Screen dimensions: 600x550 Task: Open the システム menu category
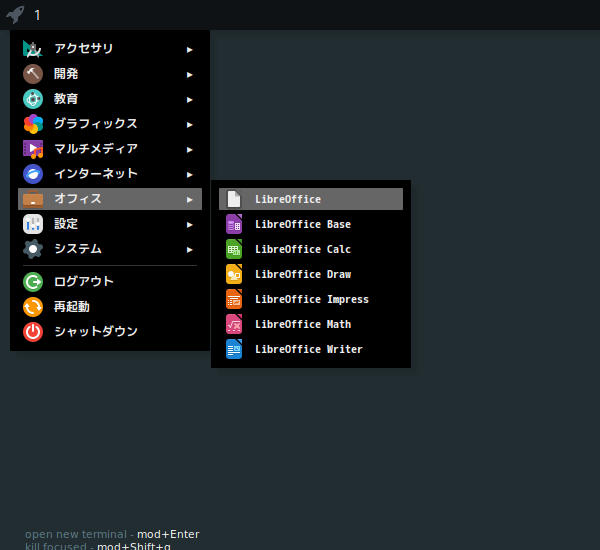pyautogui.click(x=110, y=249)
